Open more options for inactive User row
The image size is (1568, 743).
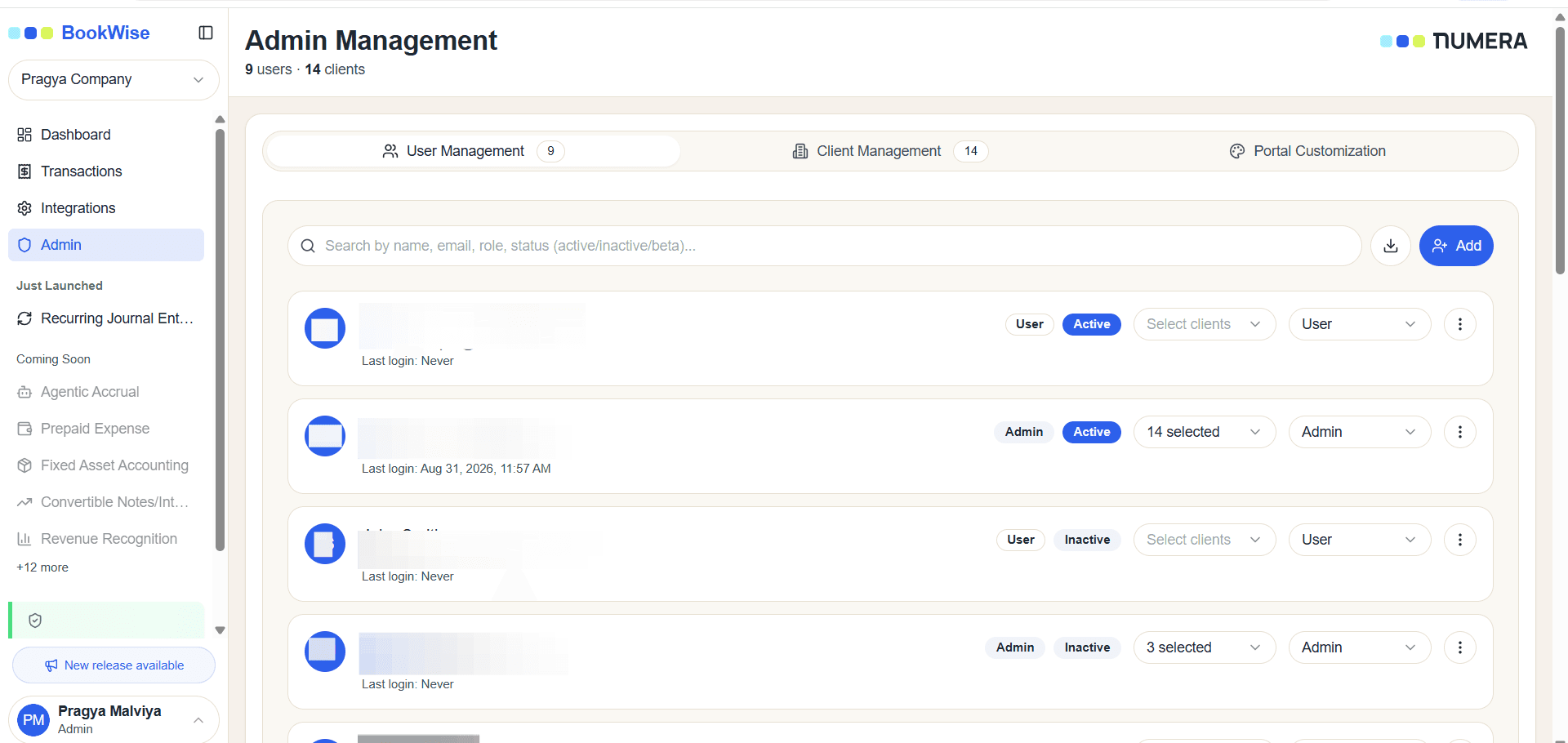point(1459,540)
